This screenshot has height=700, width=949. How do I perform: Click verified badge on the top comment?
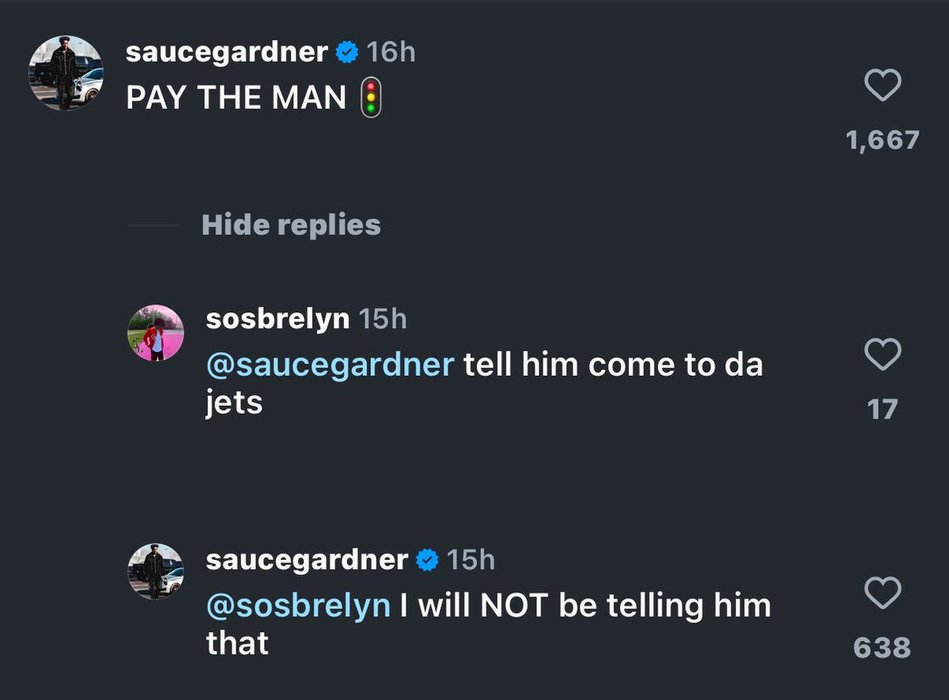(x=347, y=52)
